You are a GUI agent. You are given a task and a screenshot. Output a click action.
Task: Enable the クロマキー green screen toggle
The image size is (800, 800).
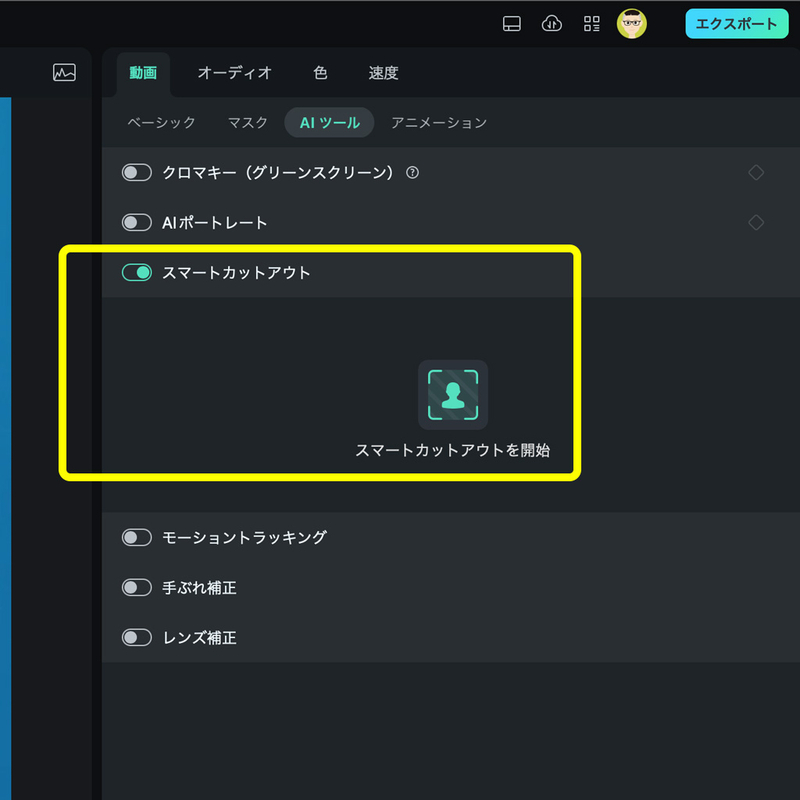coord(137,172)
